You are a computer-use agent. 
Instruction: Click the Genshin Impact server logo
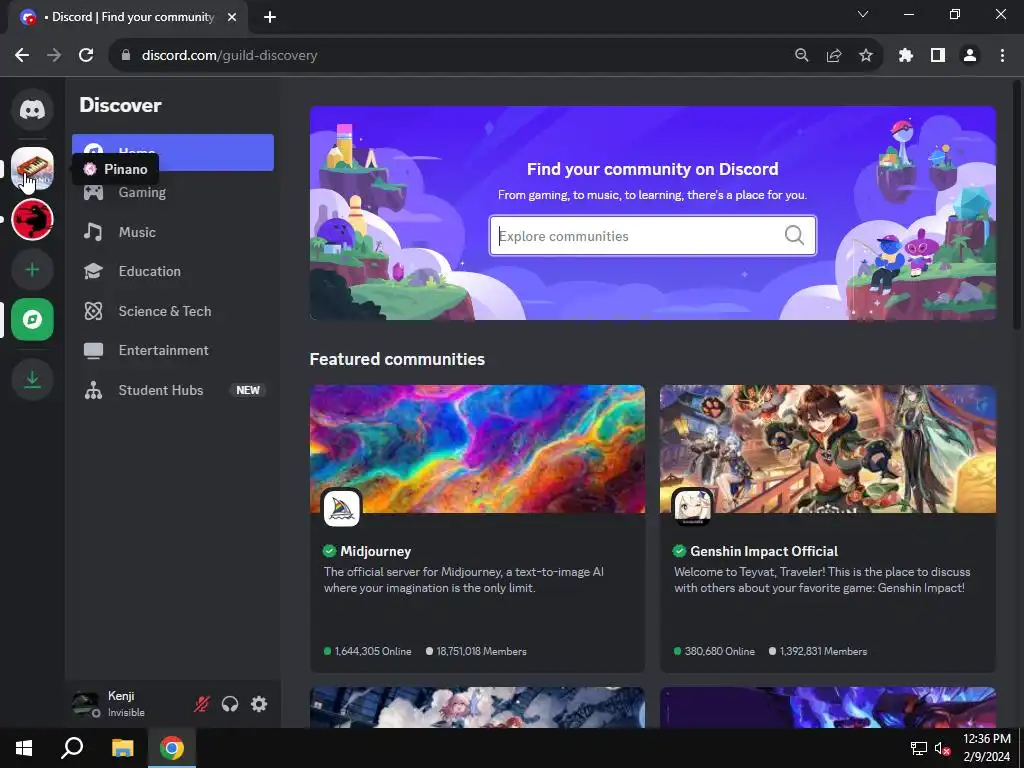692,507
